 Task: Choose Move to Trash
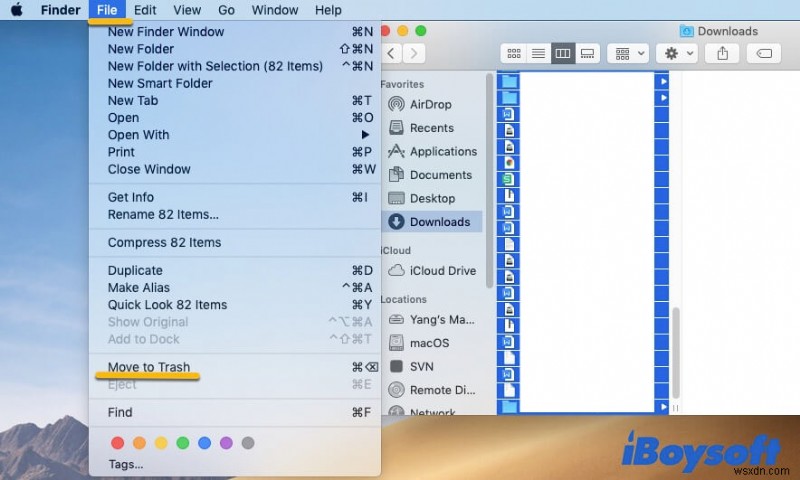[235, 367]
